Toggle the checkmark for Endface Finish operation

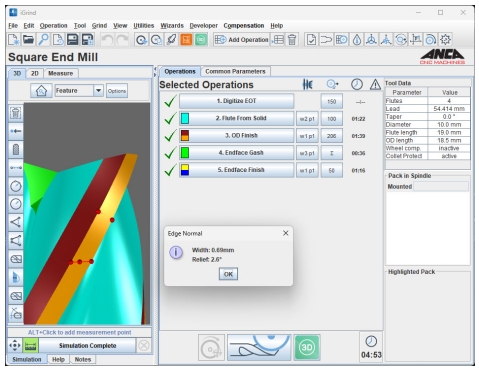click(x=170, y=170)
